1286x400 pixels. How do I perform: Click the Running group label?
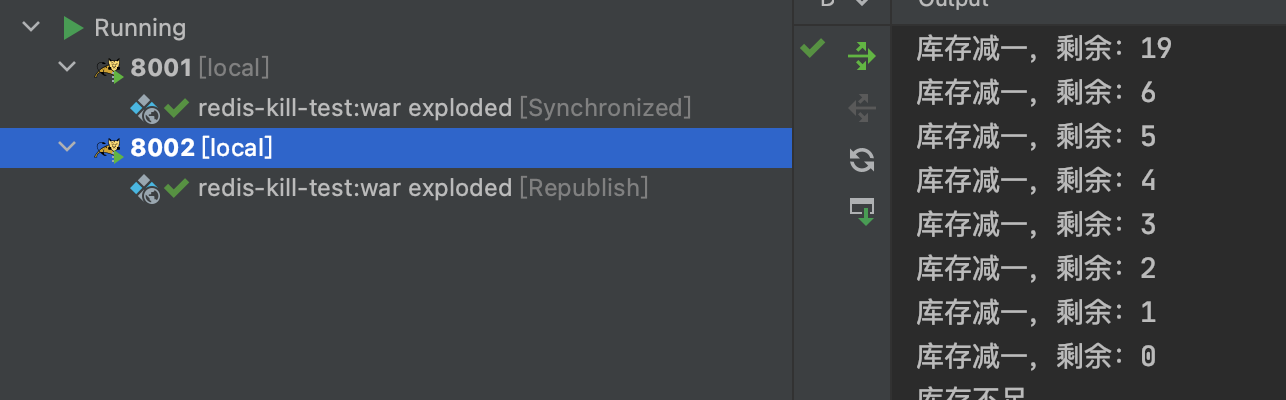tap(140, 28)
